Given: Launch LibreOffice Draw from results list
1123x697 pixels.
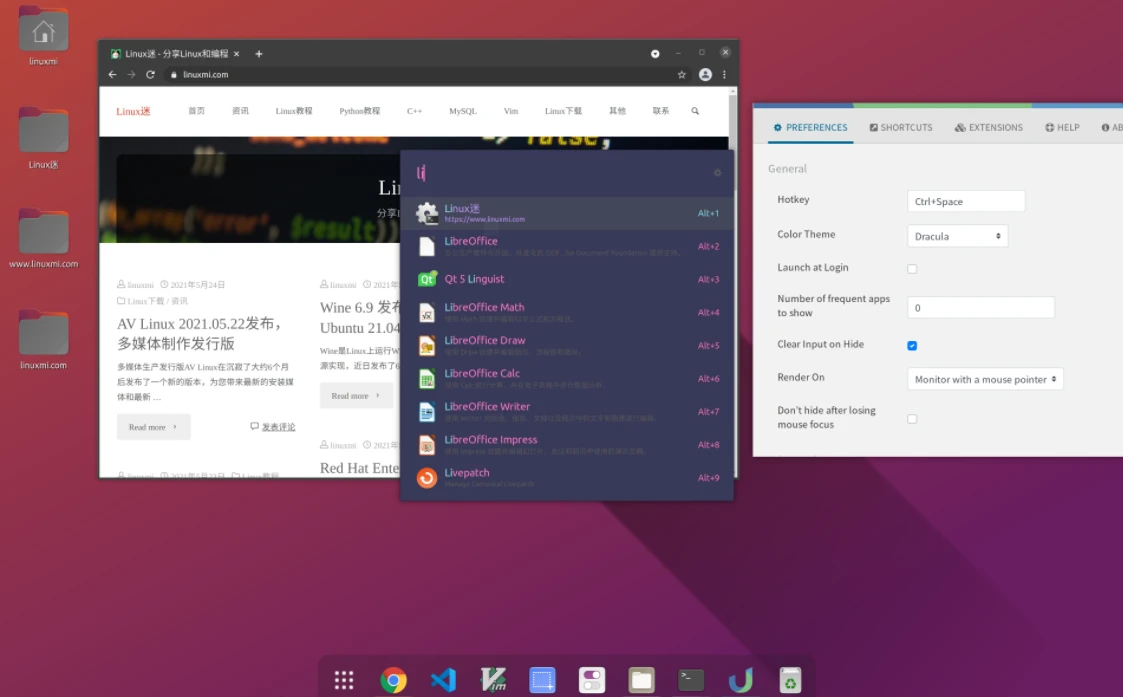Looking at the screenshot, I should pyautogui.click(x=484, y=340).
